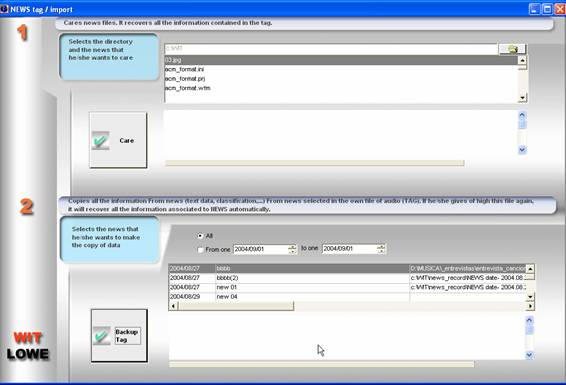Click the D:\MUSICA entrevistas path cell

tap(467, 268)
